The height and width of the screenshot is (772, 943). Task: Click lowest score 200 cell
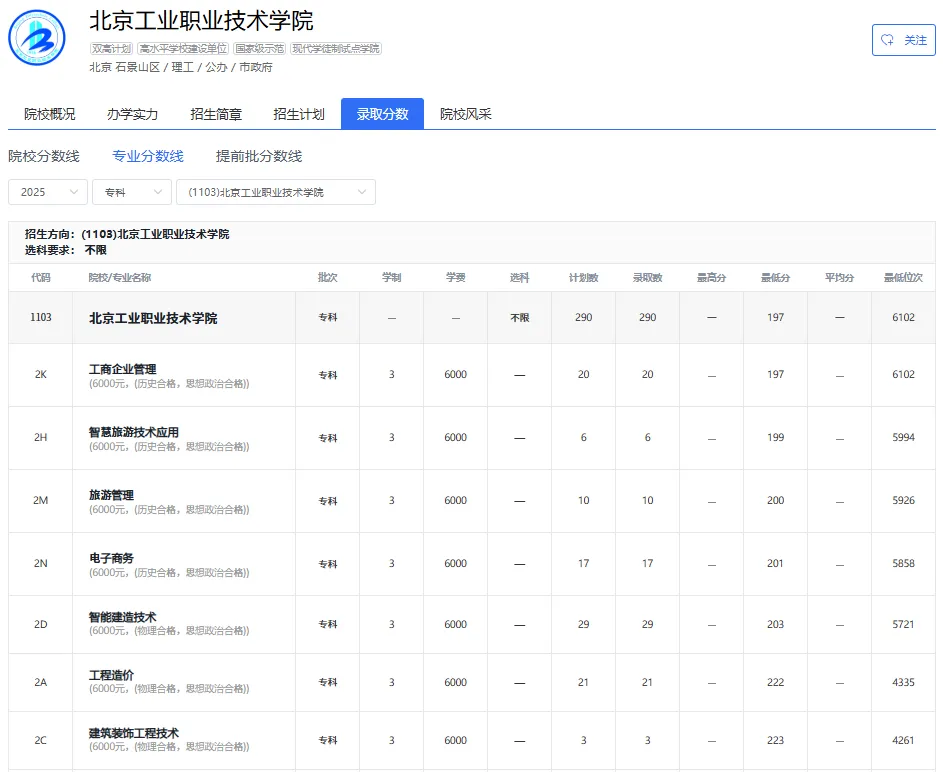click(775, 501)
